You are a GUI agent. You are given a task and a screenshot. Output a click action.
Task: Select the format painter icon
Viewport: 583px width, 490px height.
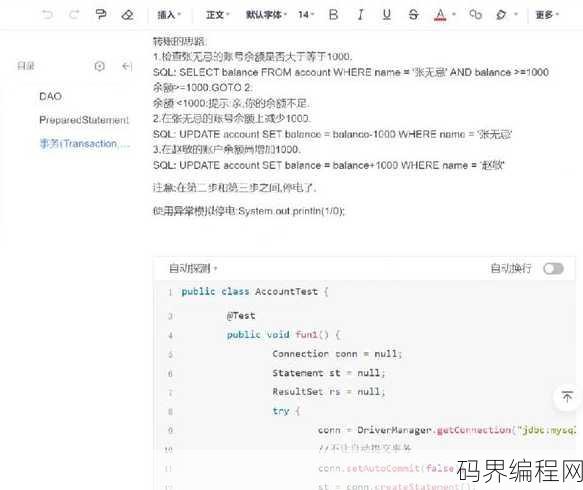[101, 14]
